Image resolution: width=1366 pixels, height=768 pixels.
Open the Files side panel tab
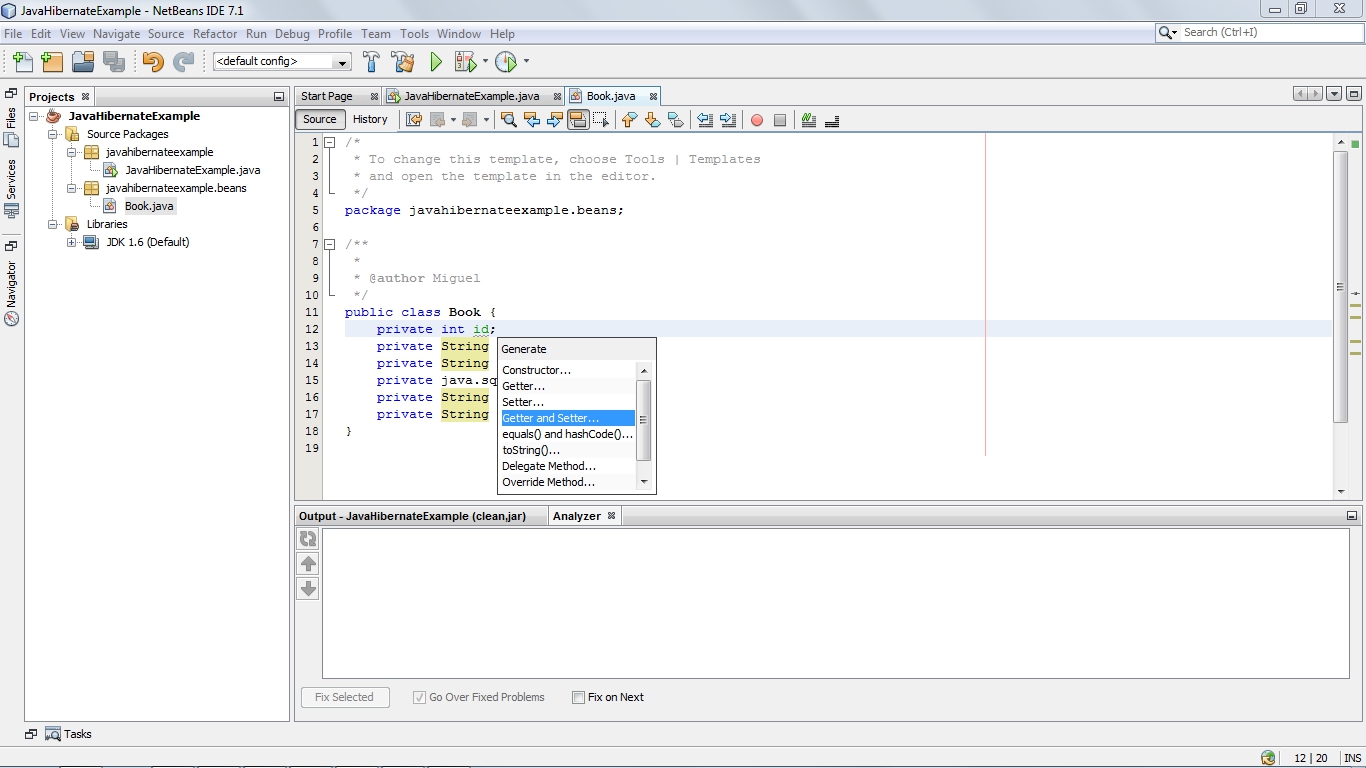coord(11,127)
